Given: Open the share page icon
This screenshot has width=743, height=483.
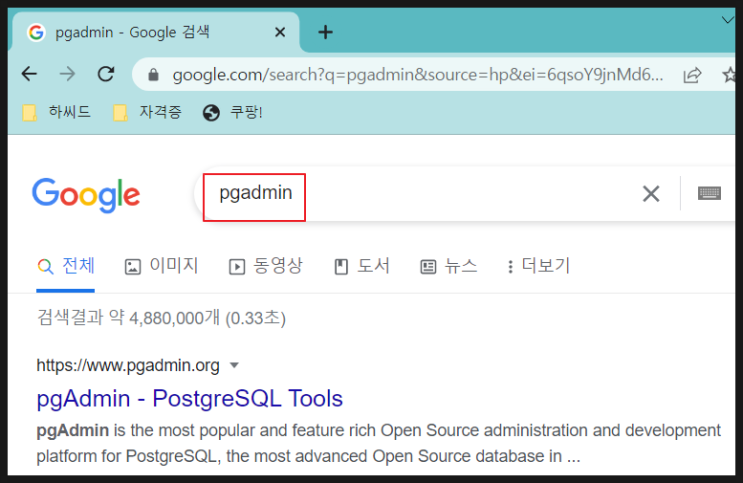Looking at the screenshot, I should [x=692, y=75].
